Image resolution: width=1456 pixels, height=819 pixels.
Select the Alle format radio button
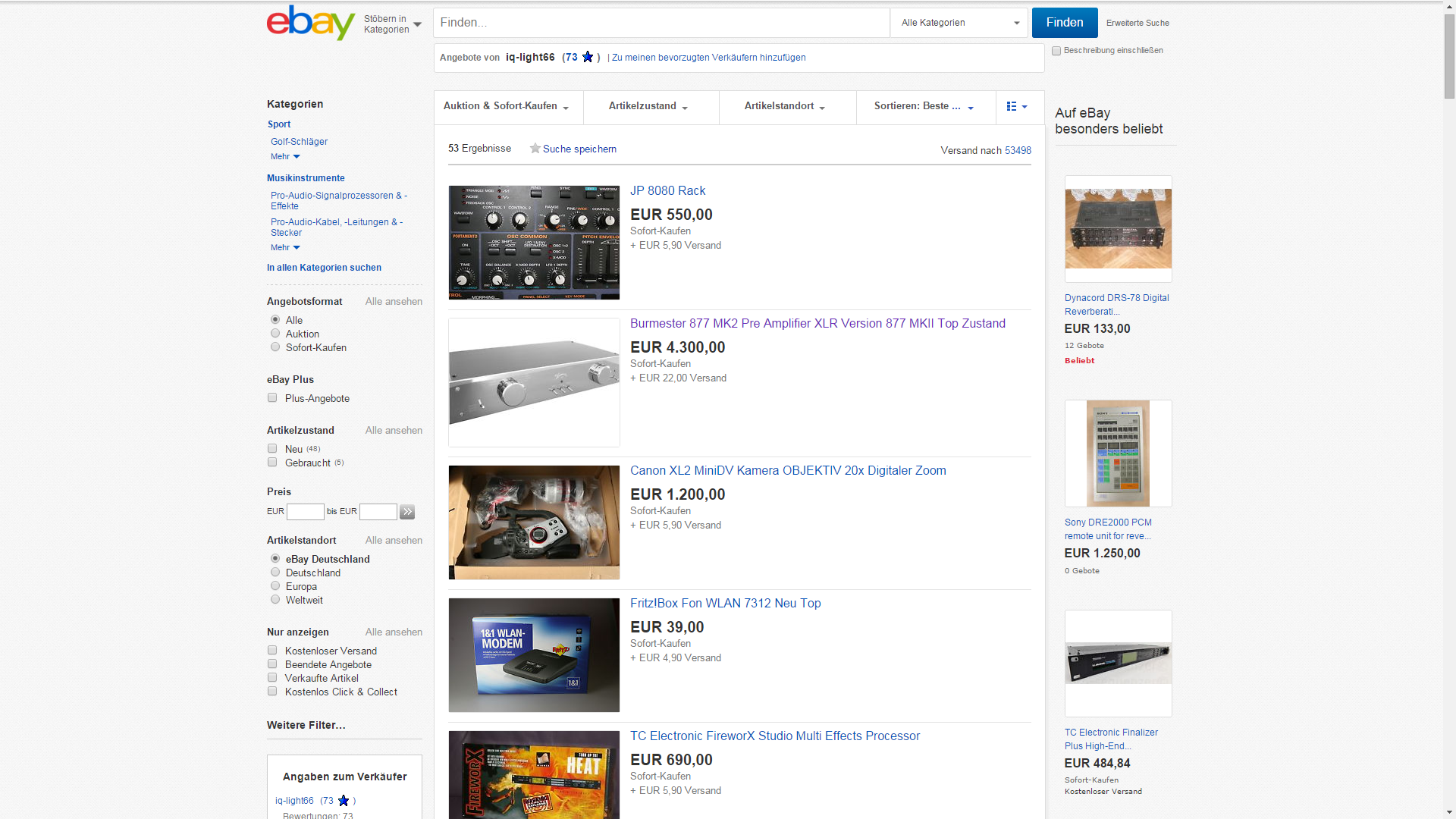pos(275,320)
